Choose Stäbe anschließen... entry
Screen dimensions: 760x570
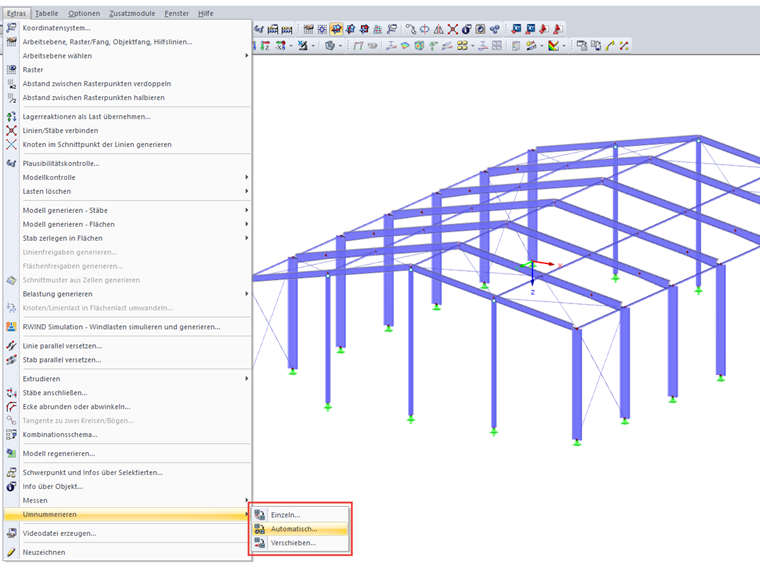[127, 393]
